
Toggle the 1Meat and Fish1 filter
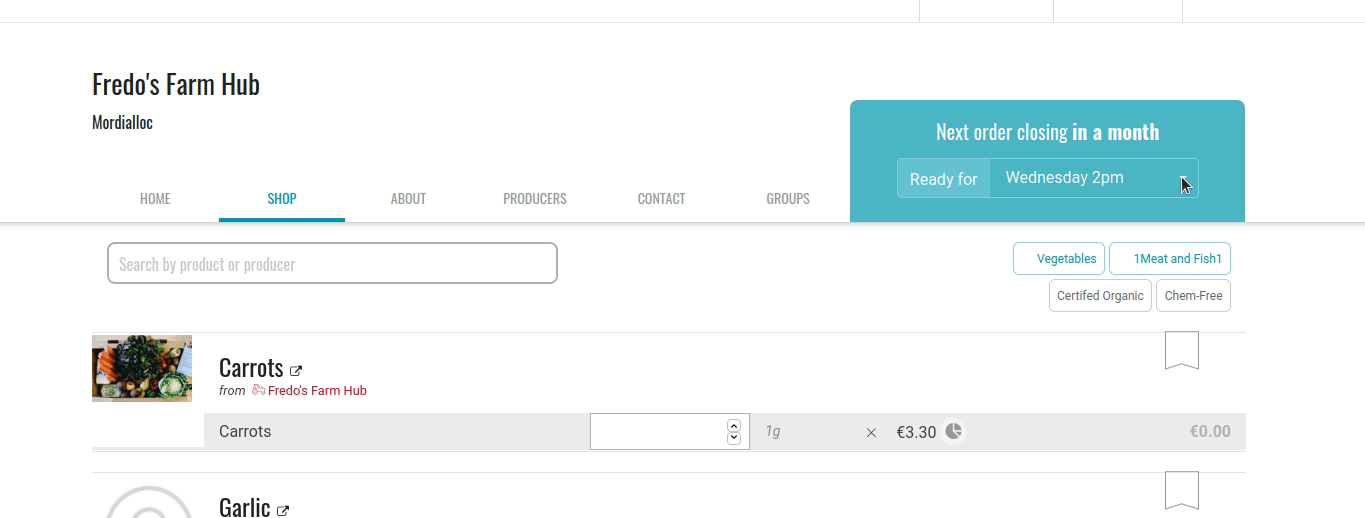click(1170, 258)
